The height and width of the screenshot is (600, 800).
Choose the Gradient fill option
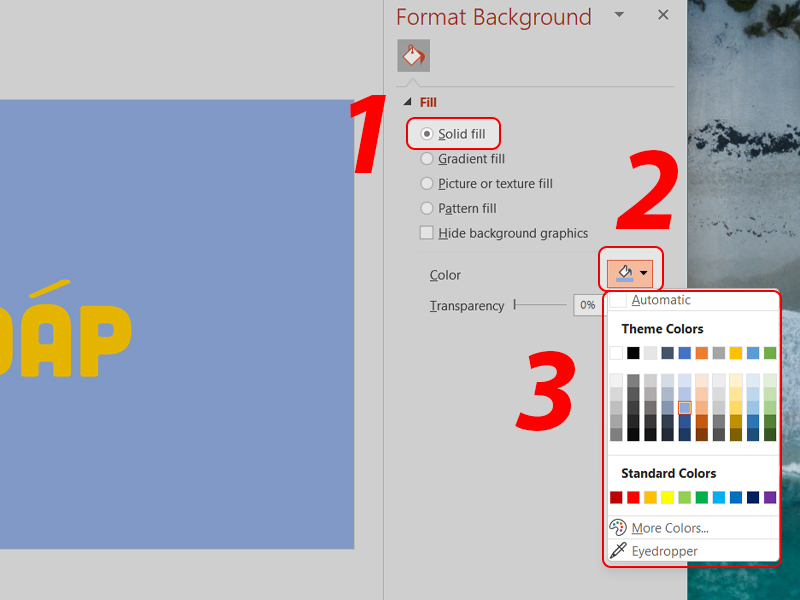tap(428, 159)
